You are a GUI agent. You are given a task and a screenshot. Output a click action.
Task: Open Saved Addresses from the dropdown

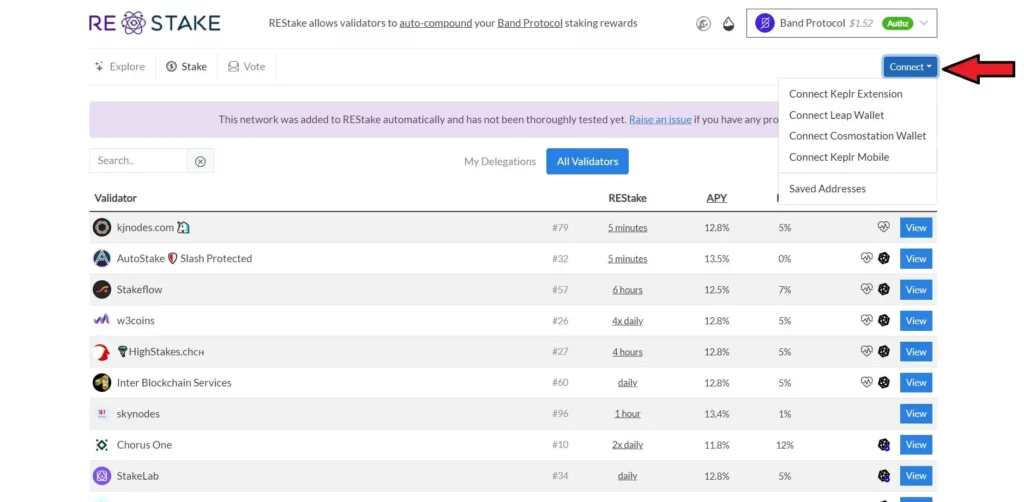[x=827, y=189]
